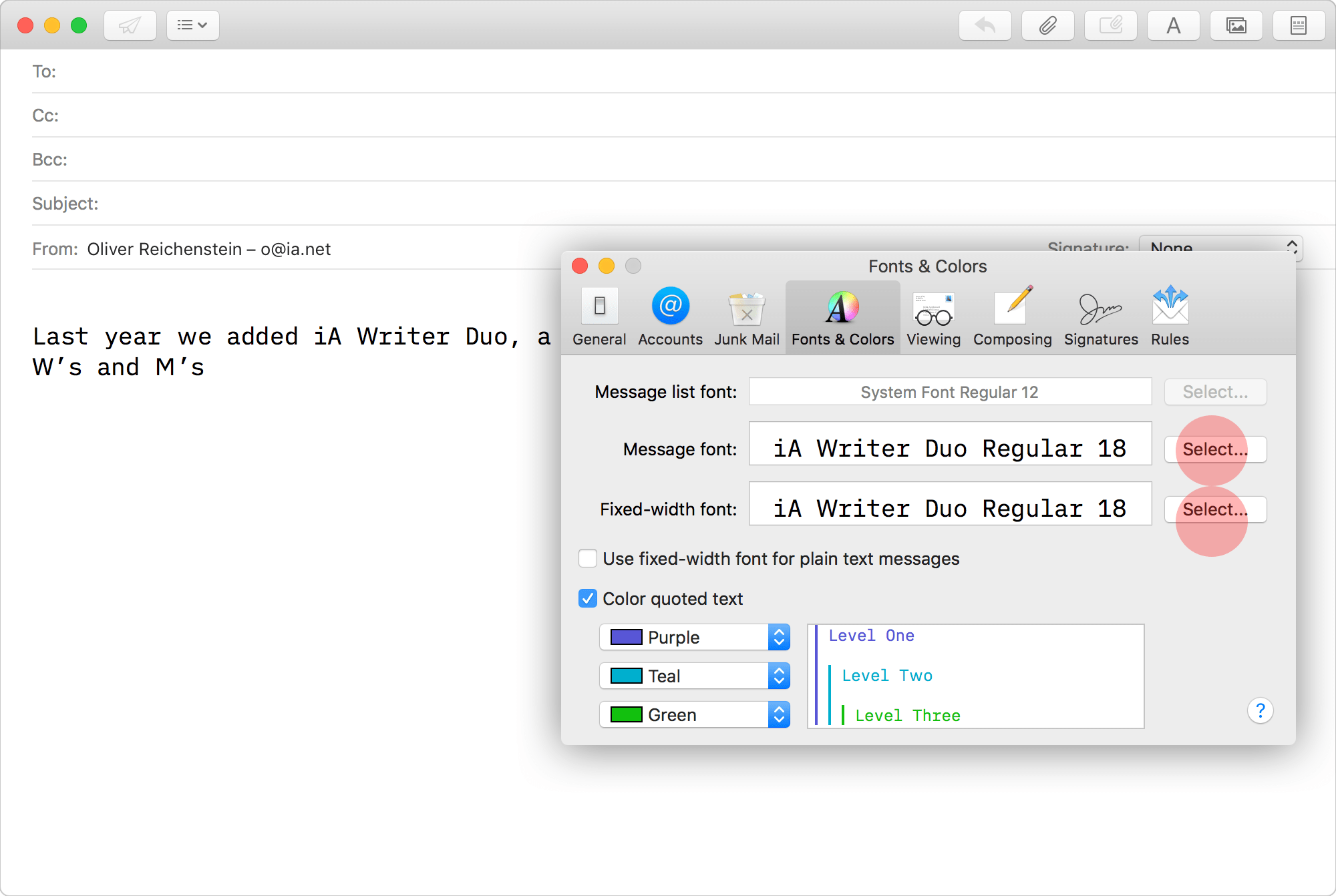Click the Message font iA Writer Duo field
The width and height of the screenshot is (1336, 896).
[950, 443]
